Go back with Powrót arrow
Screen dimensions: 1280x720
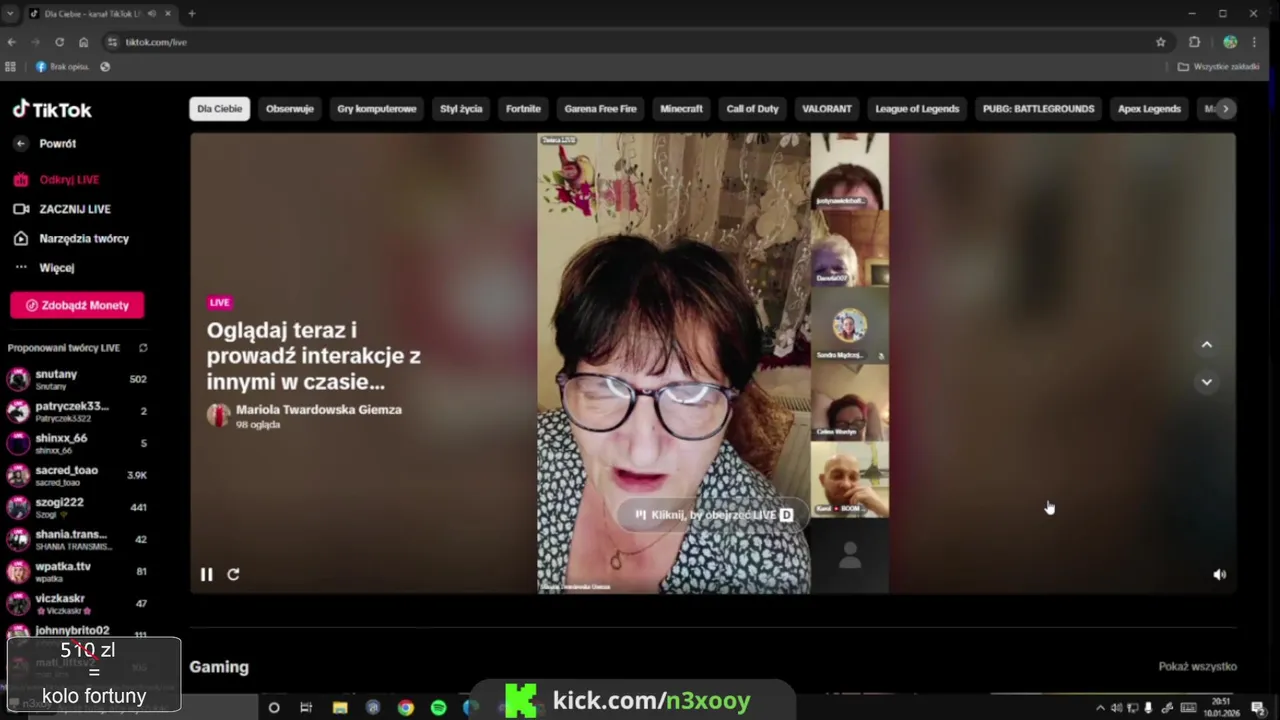pos(20,143)
